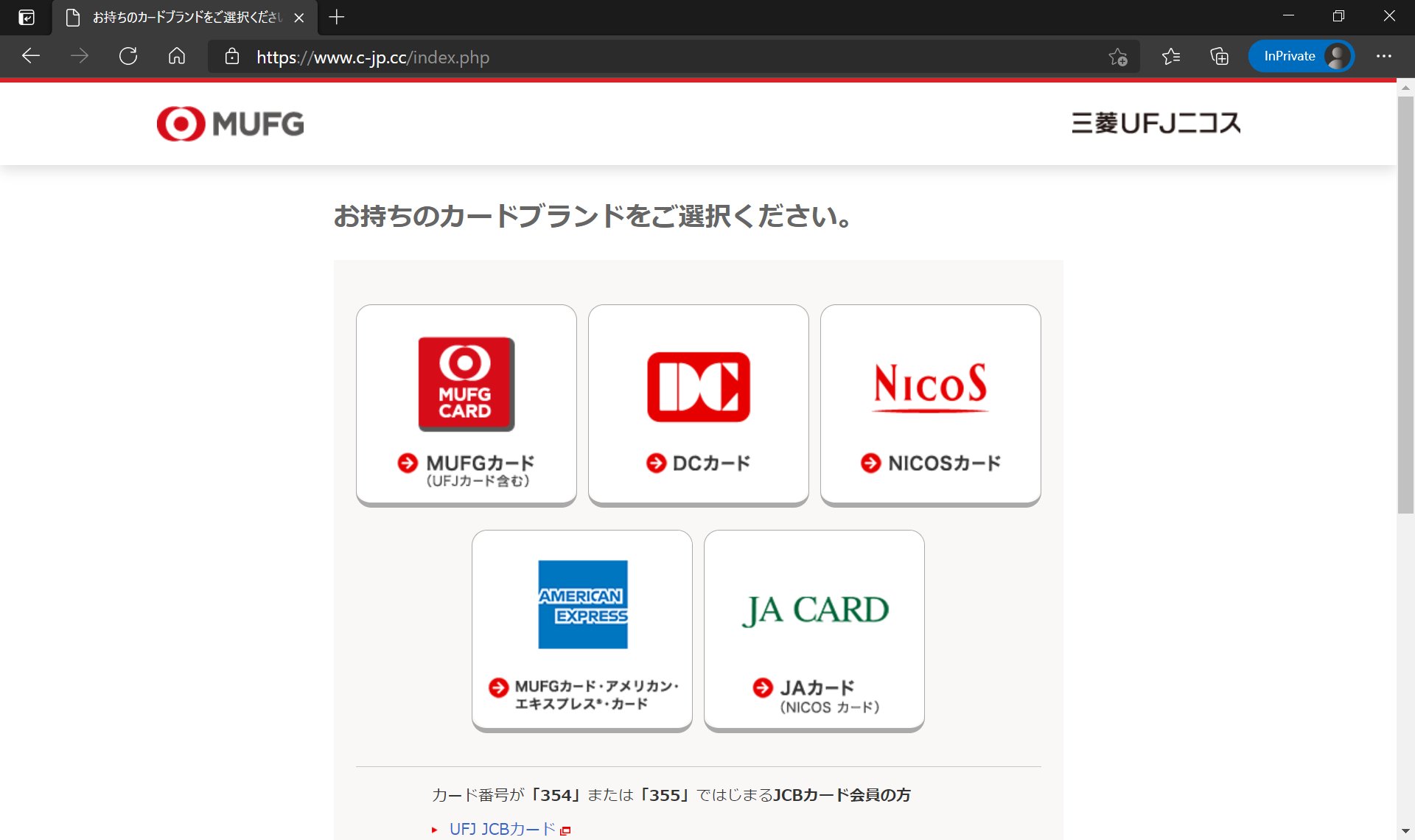Go to the browser home page
This screenshot has width=1415, height=840.
(x=177, y=56)
